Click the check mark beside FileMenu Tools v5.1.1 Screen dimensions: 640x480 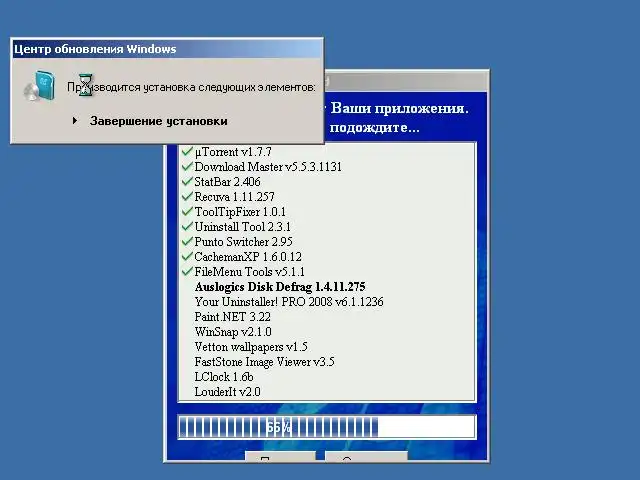click(187, 271)
